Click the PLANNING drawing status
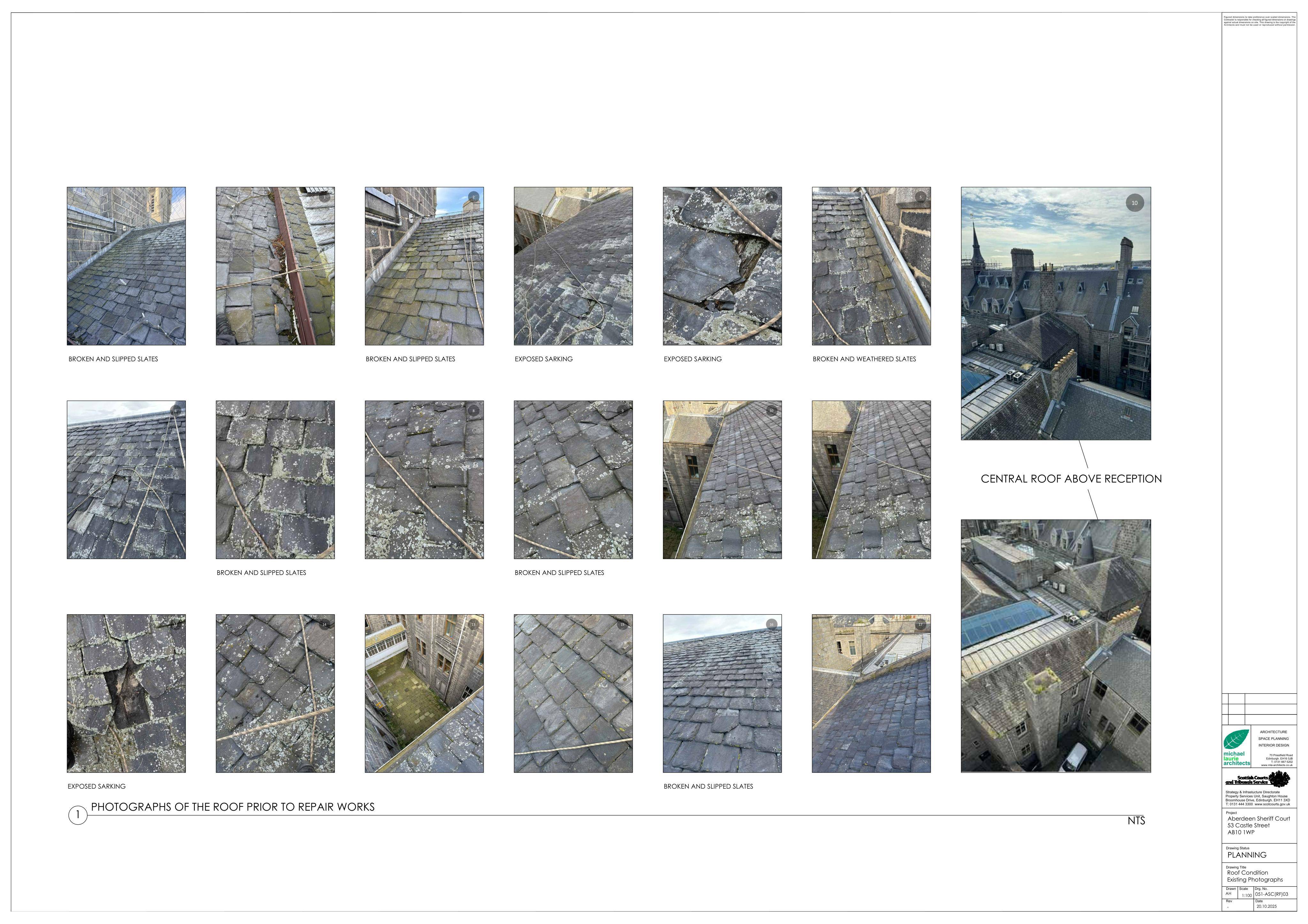This screenshot has width=1308, height=924. [x=1247, y=855]
